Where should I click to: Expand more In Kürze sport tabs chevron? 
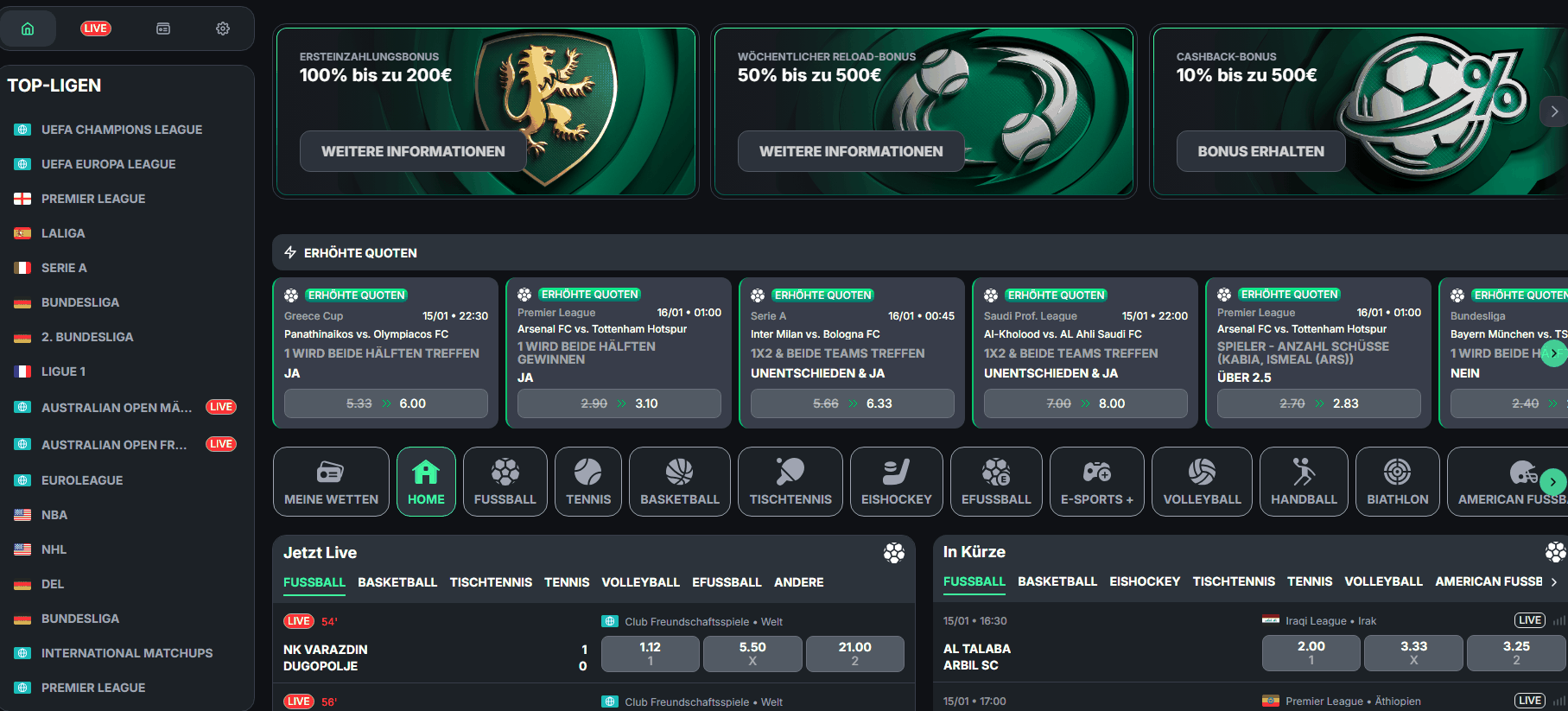(1554, 582)
